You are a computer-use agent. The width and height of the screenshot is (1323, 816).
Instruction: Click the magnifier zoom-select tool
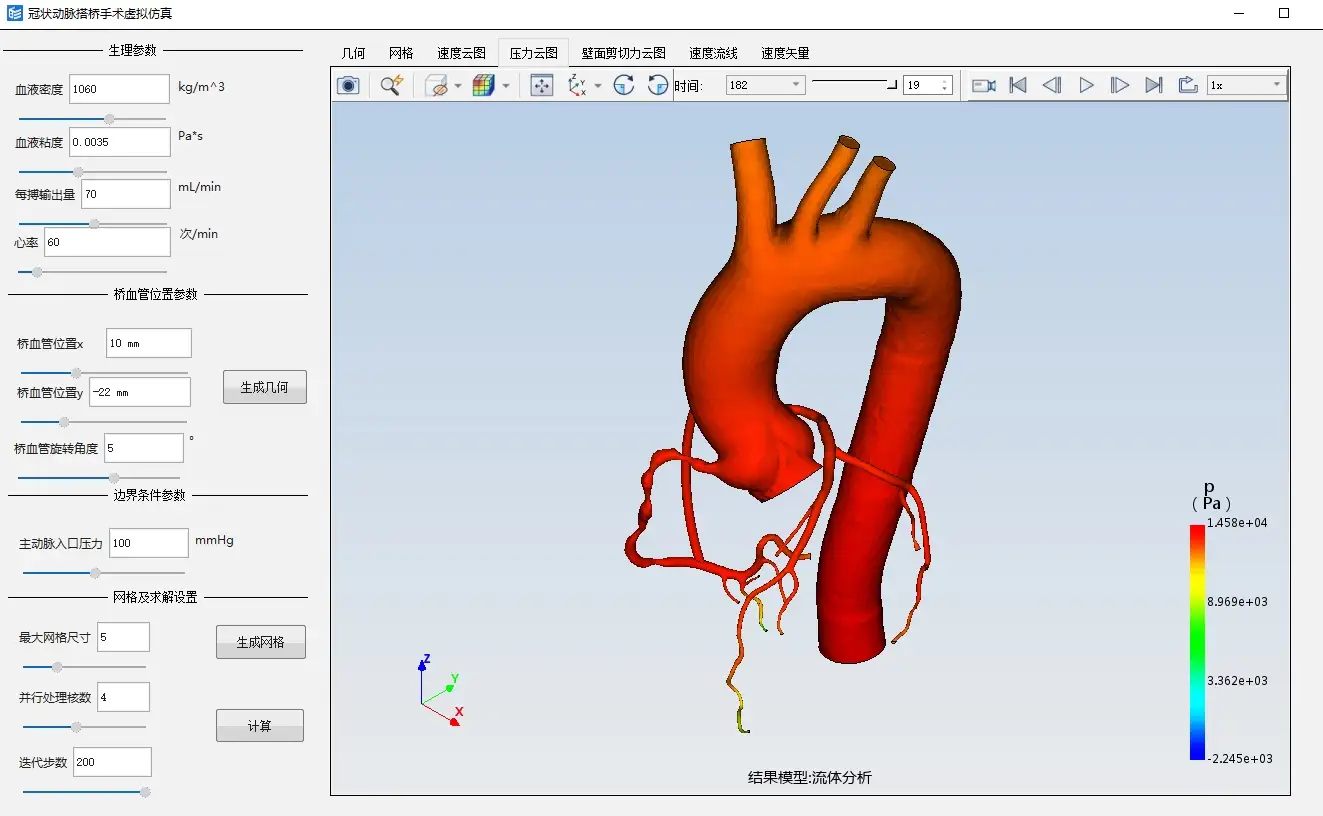pos(391,85)
